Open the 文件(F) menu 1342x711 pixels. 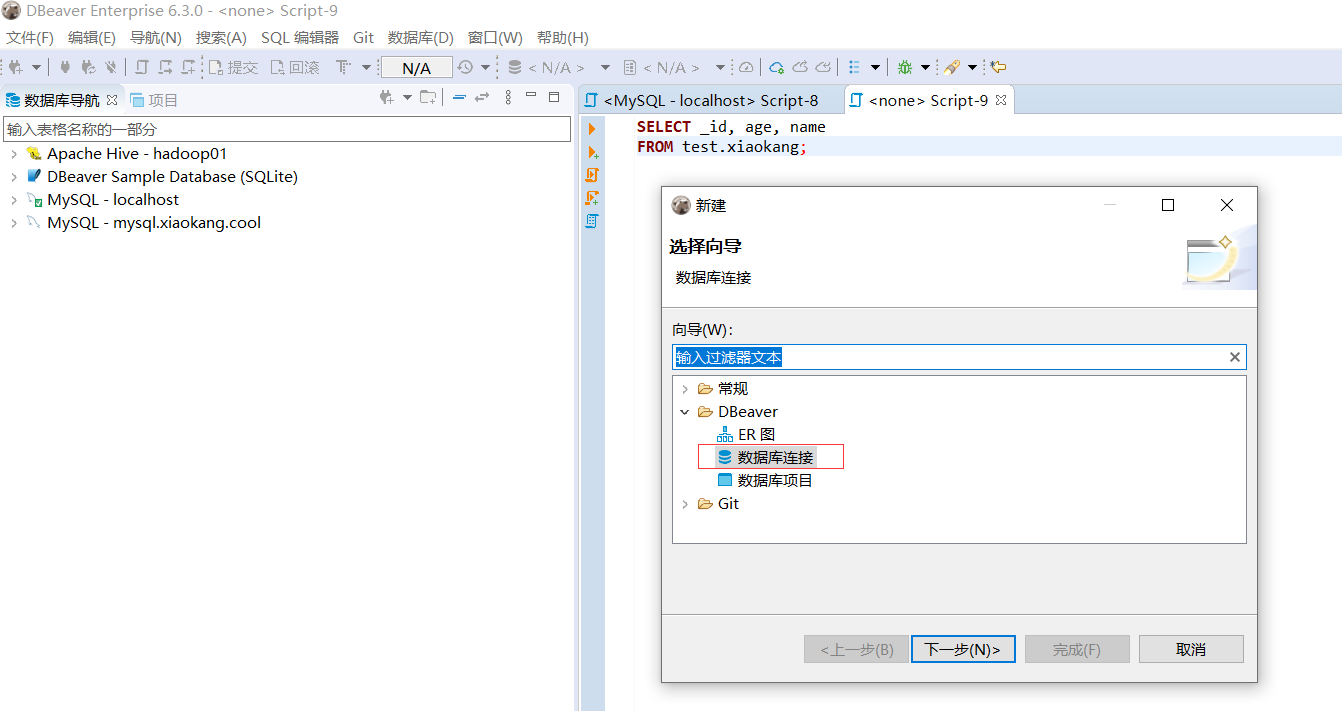(30, 37)
